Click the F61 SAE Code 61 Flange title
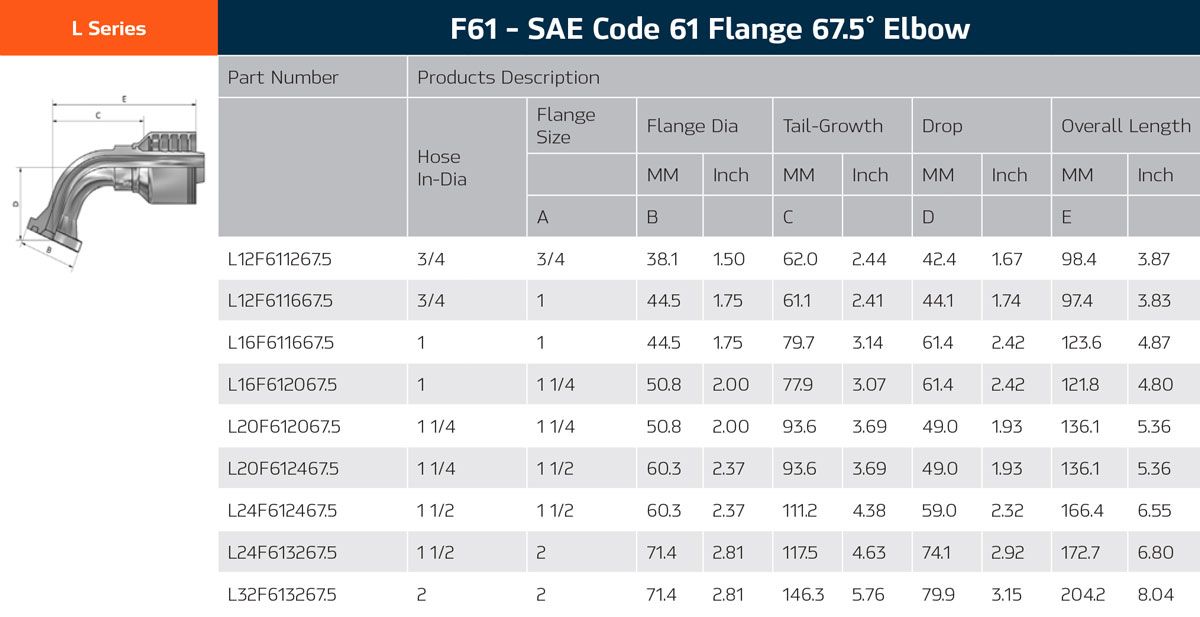1200x617 pixels. coord(709,28)
